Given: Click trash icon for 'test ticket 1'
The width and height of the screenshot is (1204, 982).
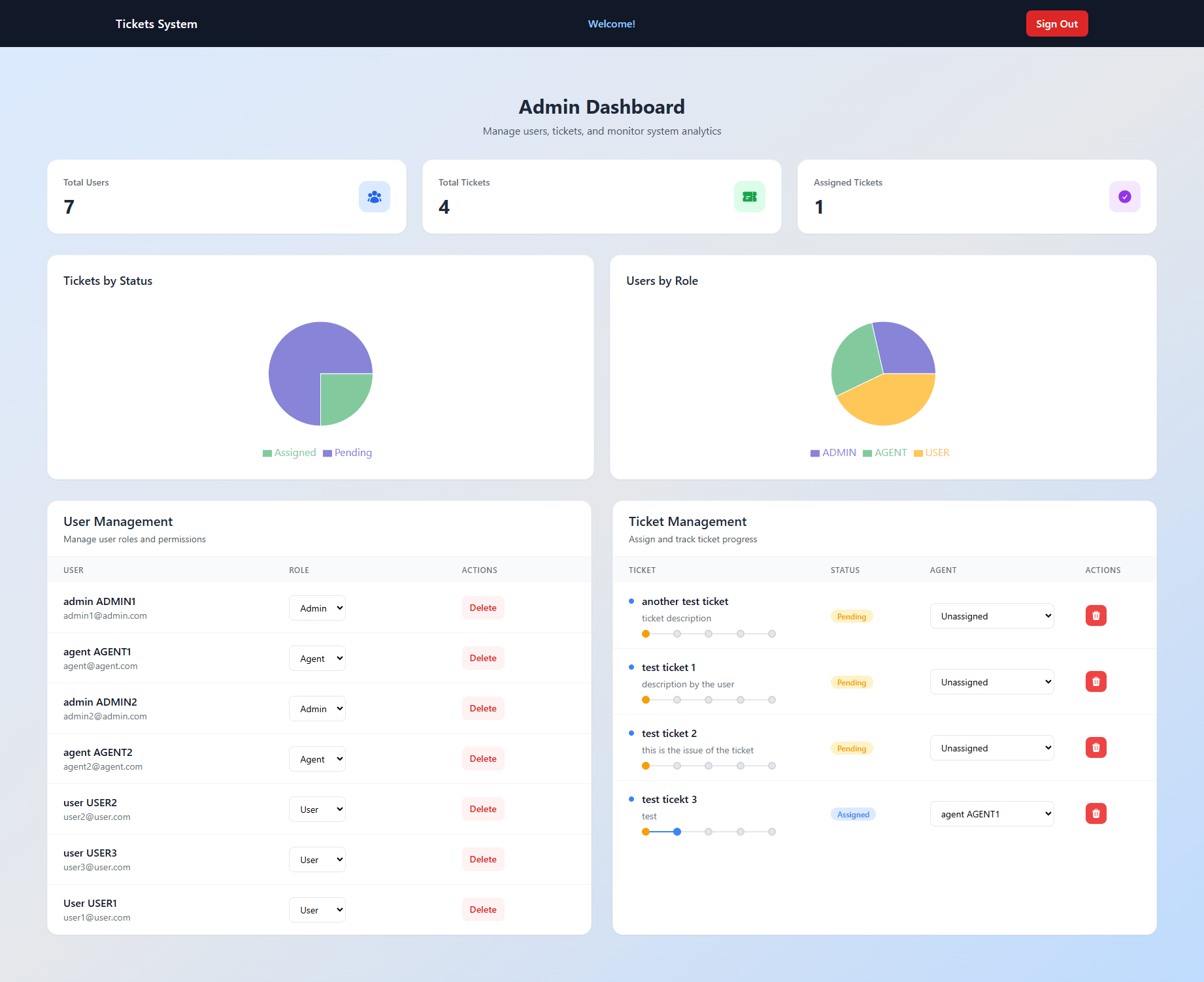Looking at the screenshot, I should click(1095, 681).
